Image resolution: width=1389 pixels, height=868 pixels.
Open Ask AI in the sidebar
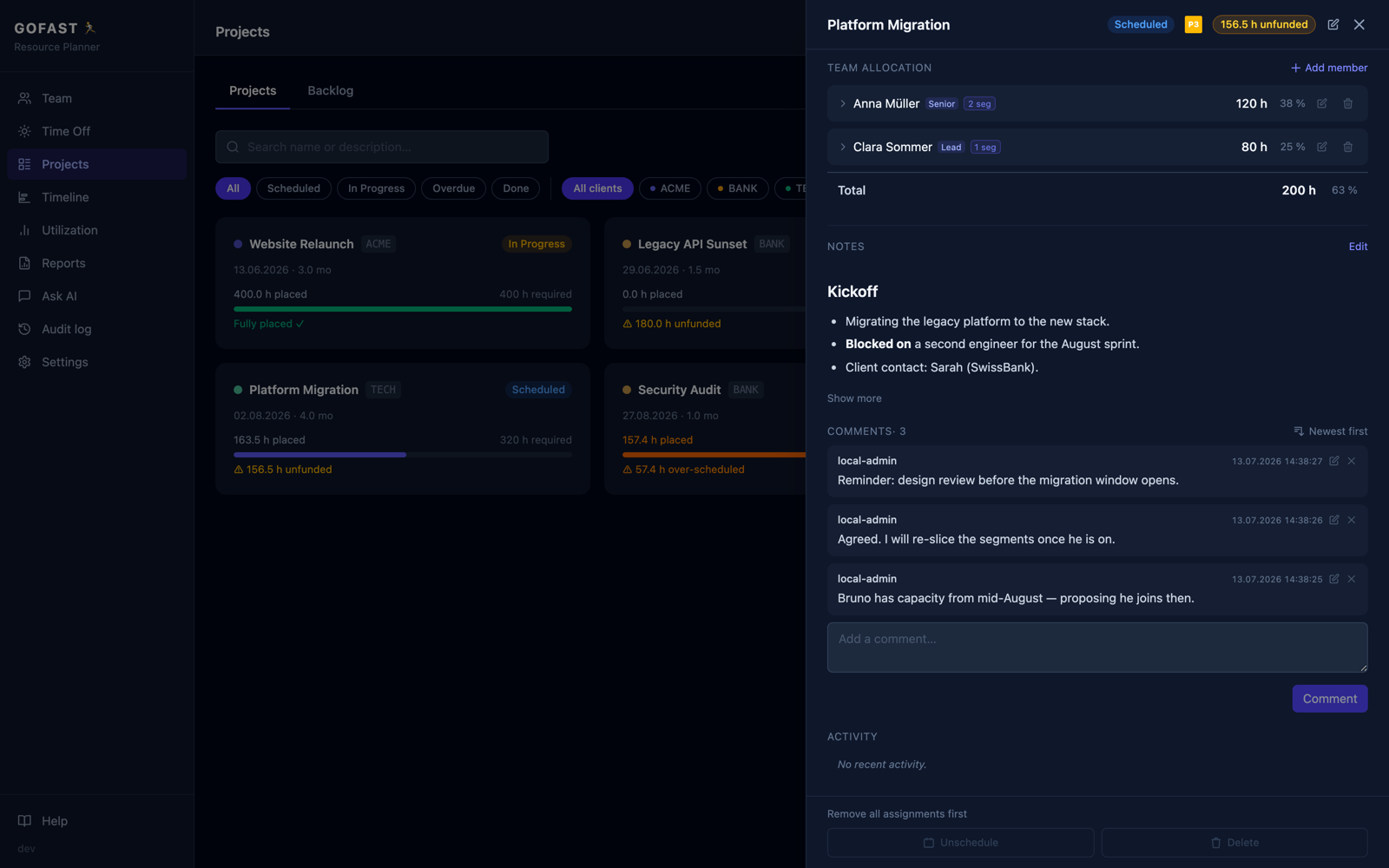[x=96, y=296]
